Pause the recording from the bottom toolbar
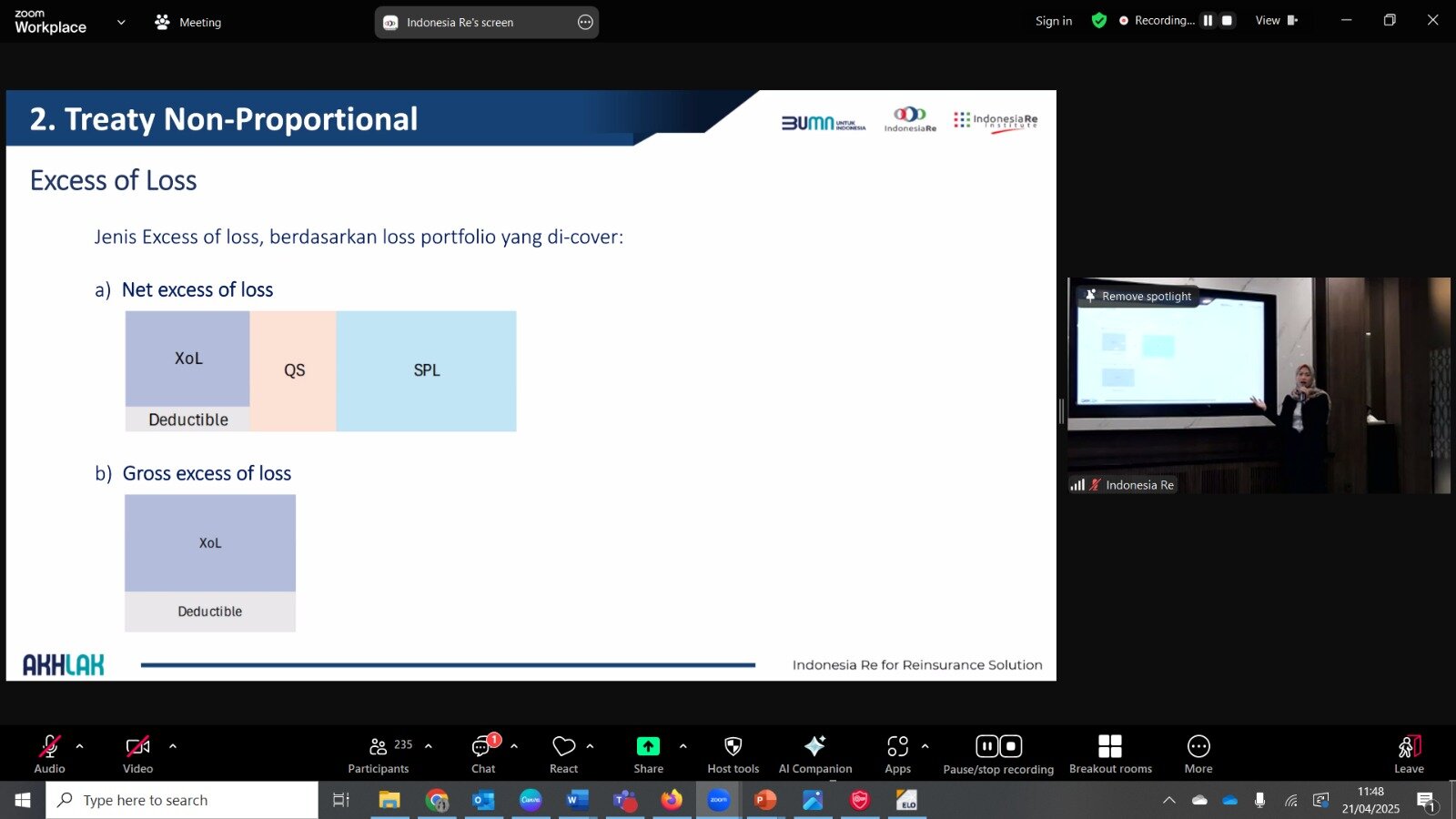 (986, 746)
